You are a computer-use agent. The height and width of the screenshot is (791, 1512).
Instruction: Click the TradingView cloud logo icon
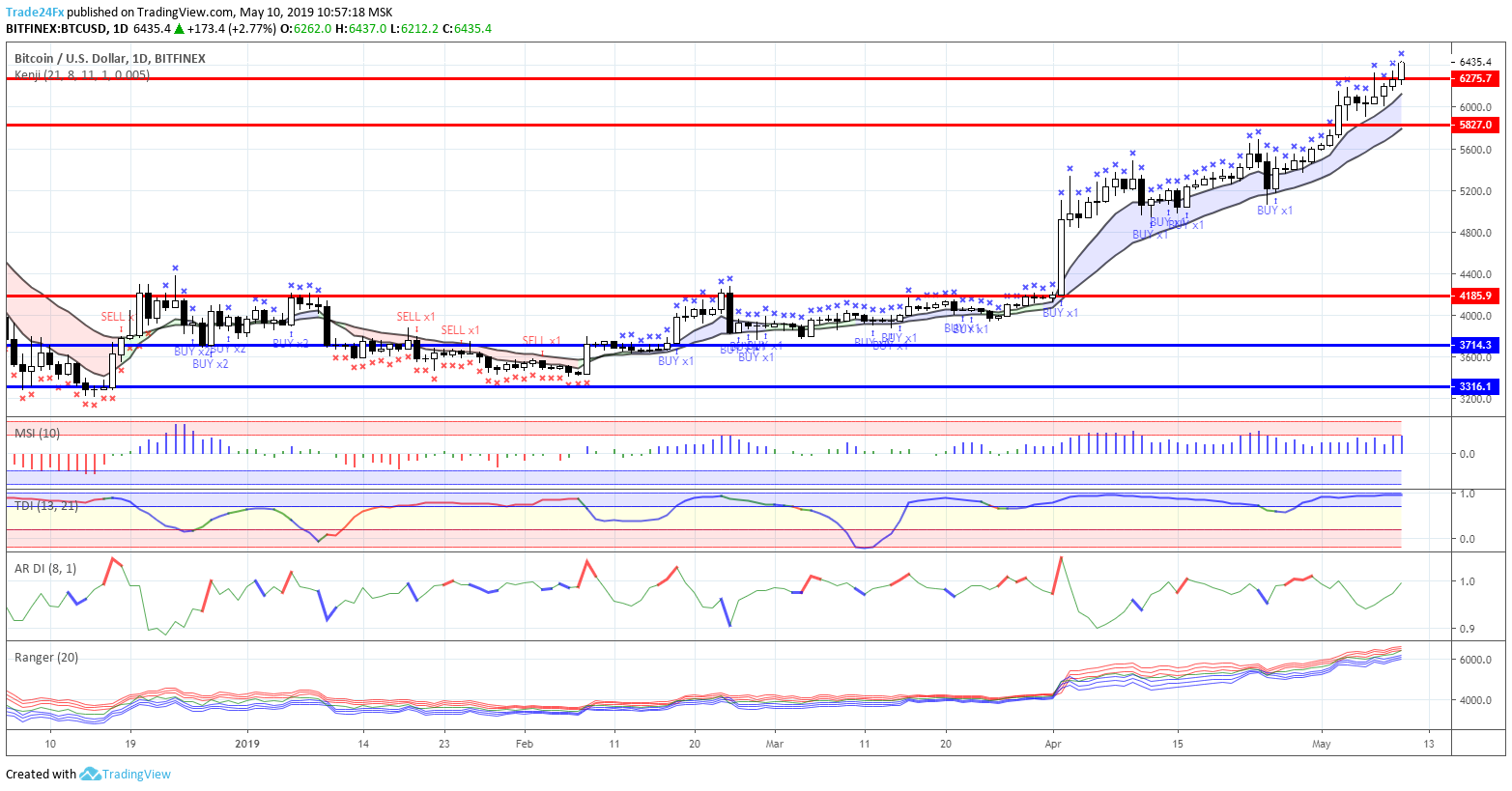(90, 774)
